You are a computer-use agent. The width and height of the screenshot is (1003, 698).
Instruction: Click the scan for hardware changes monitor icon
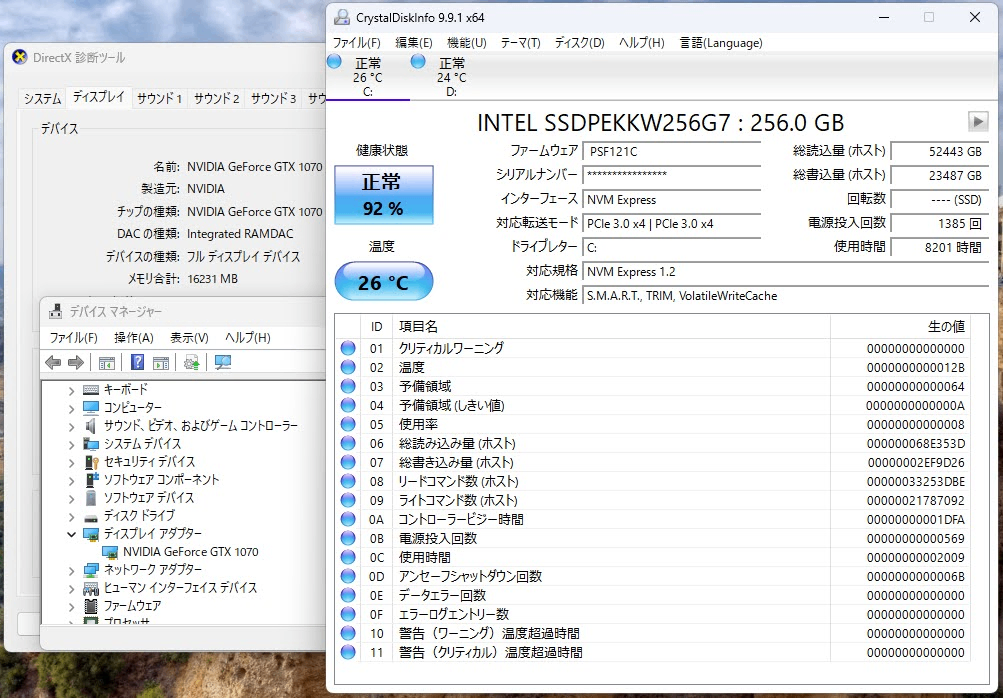click(223, 363)
